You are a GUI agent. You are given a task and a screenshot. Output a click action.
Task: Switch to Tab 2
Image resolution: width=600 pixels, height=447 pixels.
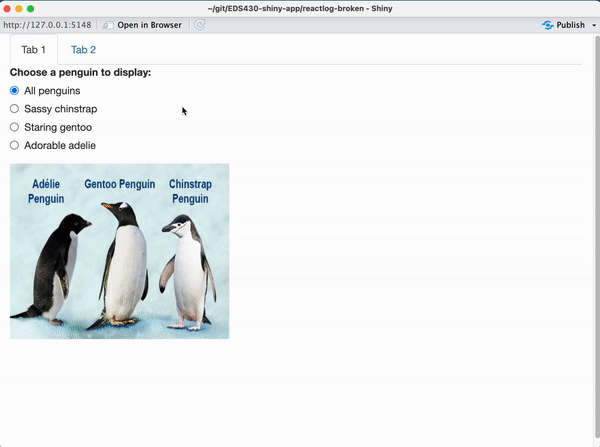83,50
